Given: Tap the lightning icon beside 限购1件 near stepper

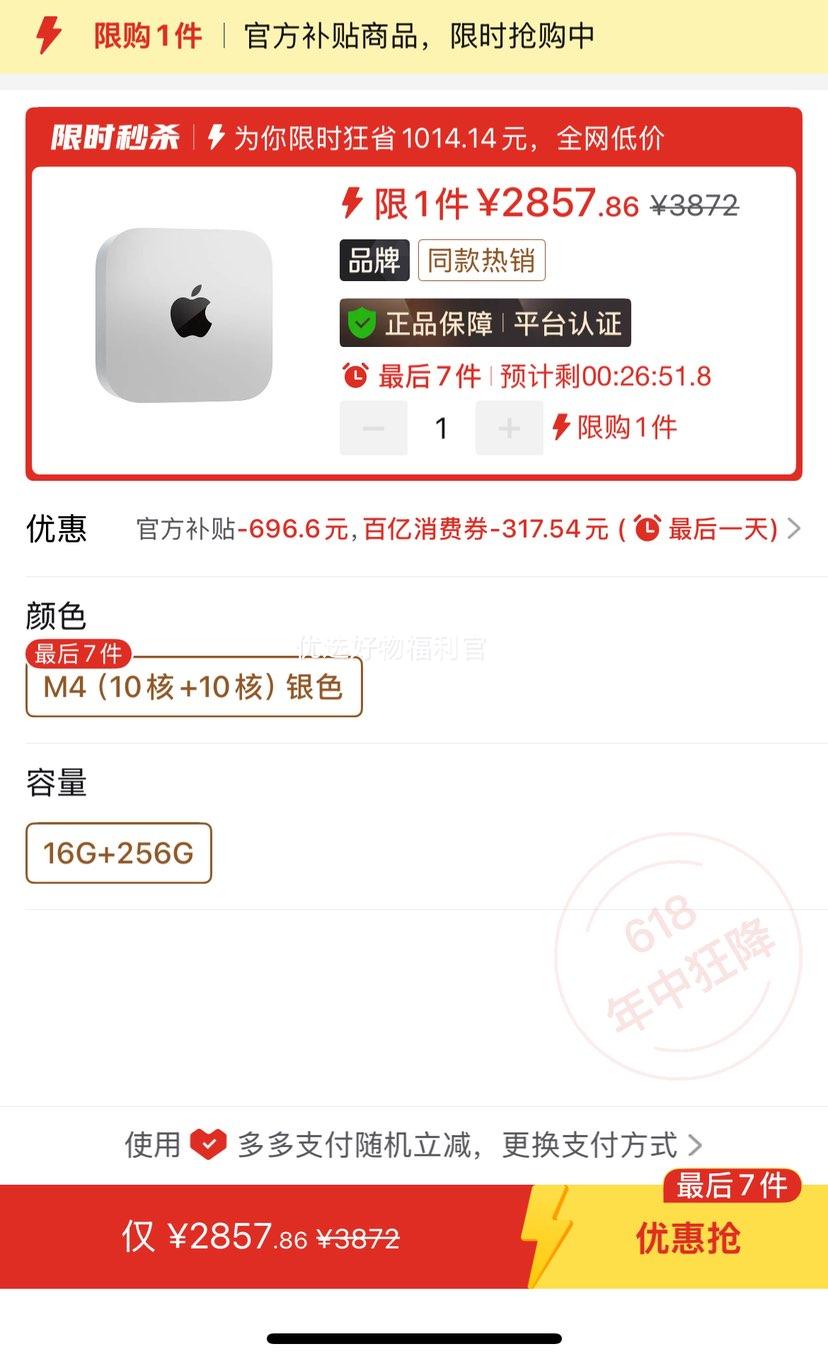Looking at the screenshot, I should click(561, 427).
